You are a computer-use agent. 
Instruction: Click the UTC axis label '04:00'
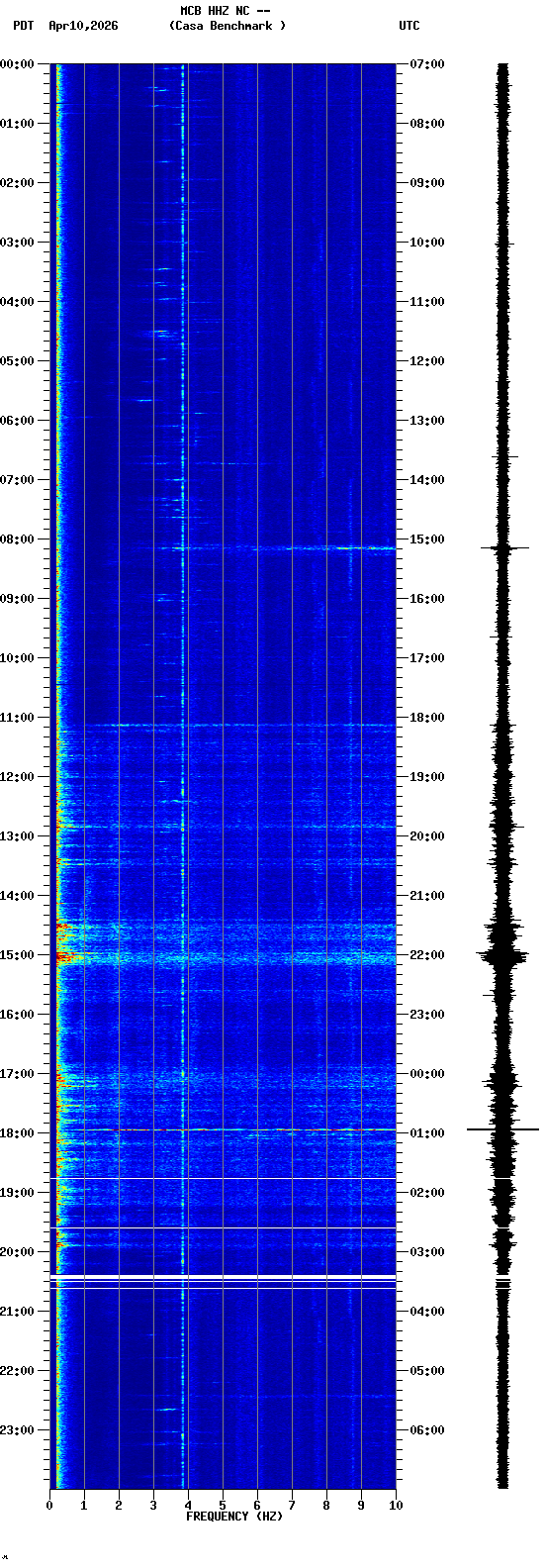pyautogui.click(x=427, y=1312)
